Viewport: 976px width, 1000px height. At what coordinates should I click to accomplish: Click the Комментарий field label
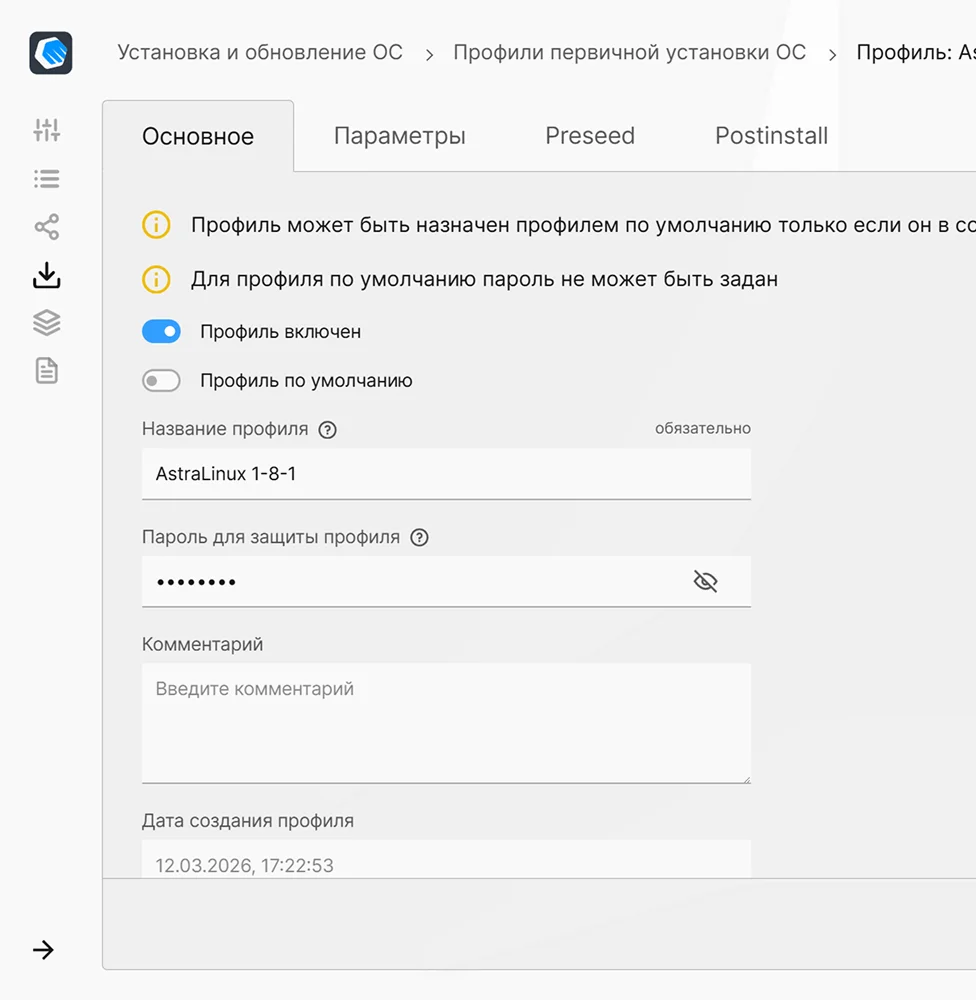(202, 645)
